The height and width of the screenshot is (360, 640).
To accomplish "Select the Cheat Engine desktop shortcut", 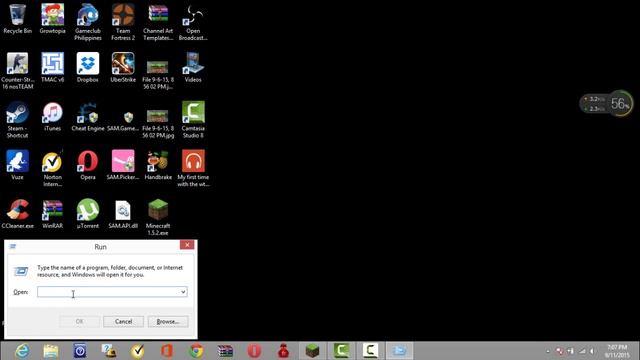I will [88, 116].
